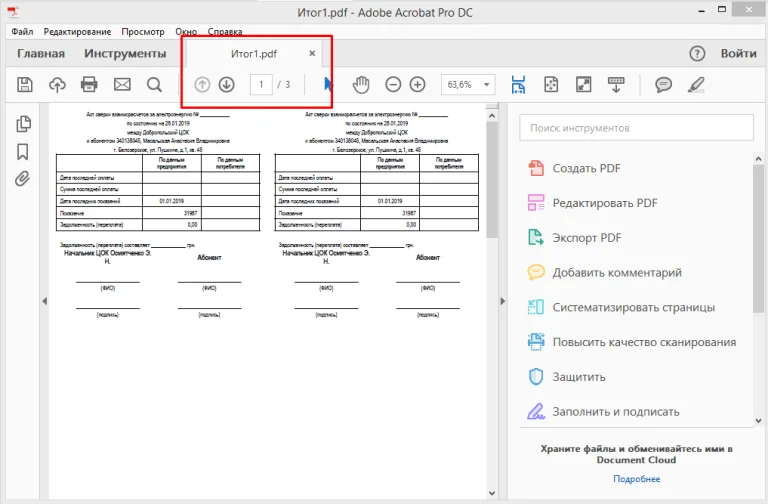
Task: Open the Экспорт PDF tool
Action: (x=575, y=238)
